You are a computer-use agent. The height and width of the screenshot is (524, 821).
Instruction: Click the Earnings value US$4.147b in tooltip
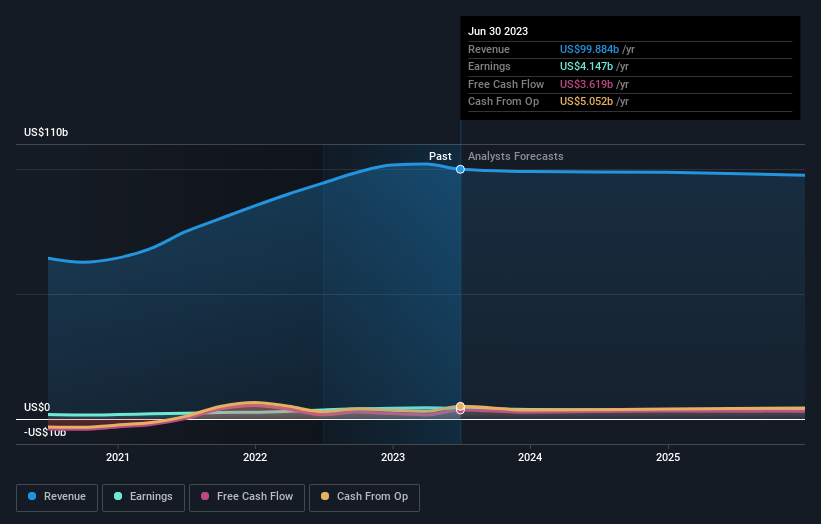[586, 66]
